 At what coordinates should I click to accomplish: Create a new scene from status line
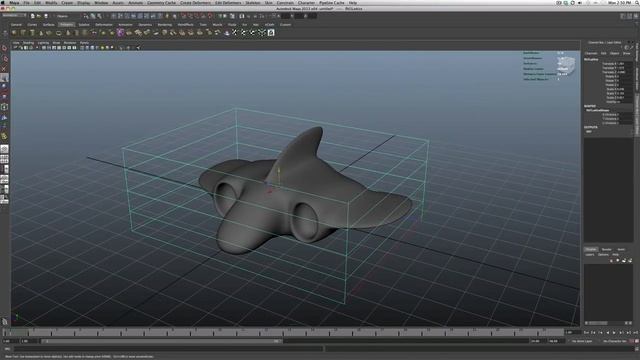coord(32,16)
